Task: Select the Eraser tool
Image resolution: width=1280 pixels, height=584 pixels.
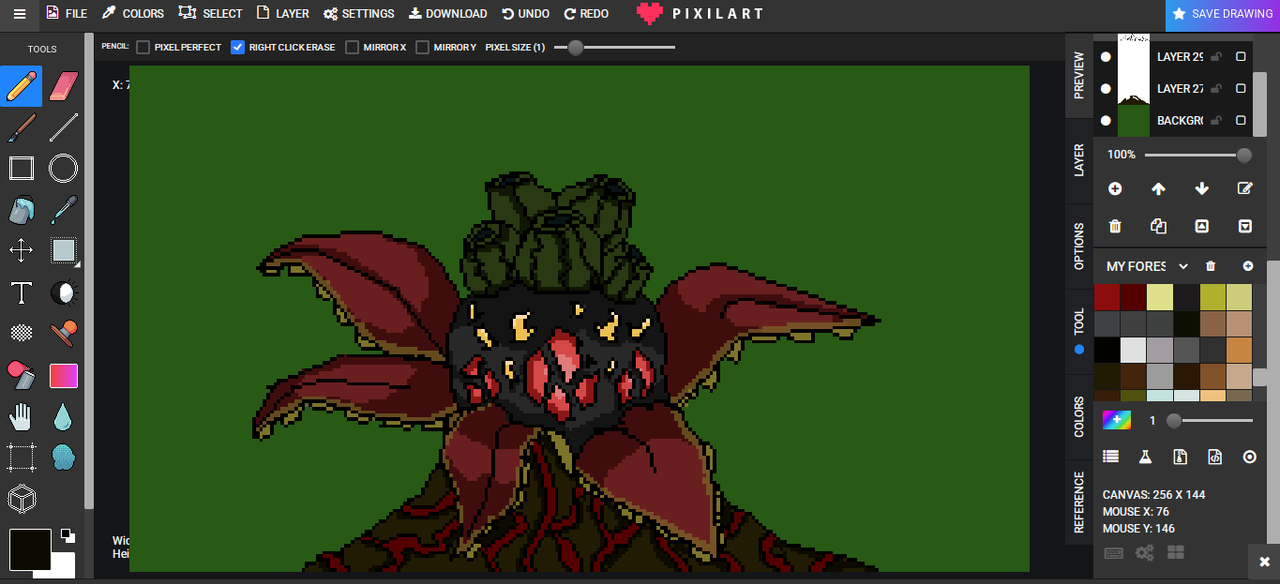Action: click(63, 86)
